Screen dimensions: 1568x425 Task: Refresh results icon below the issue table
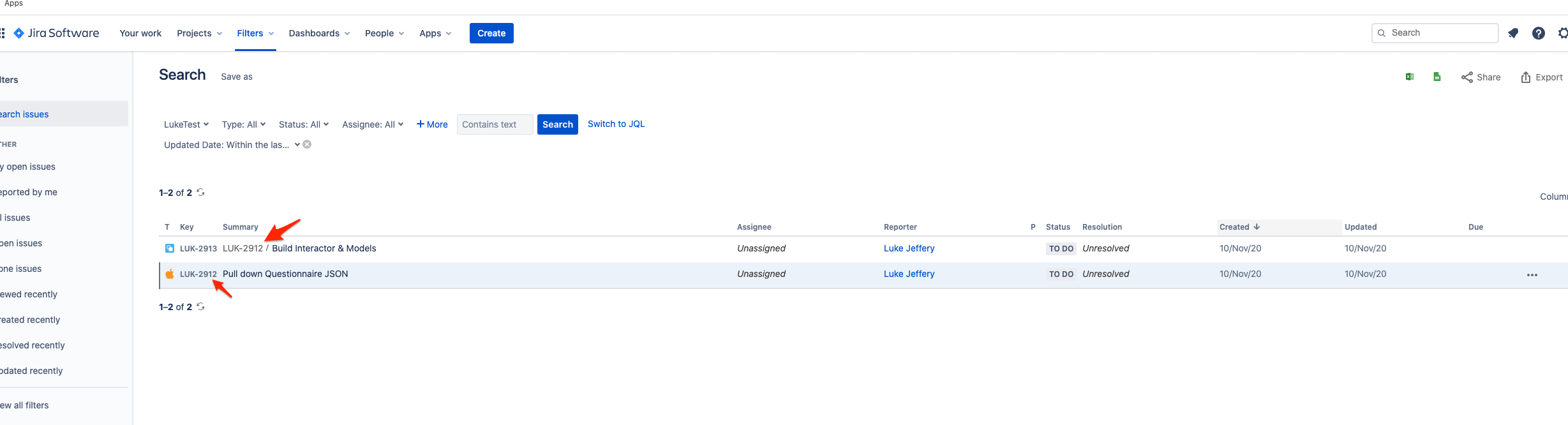[200, 306]
